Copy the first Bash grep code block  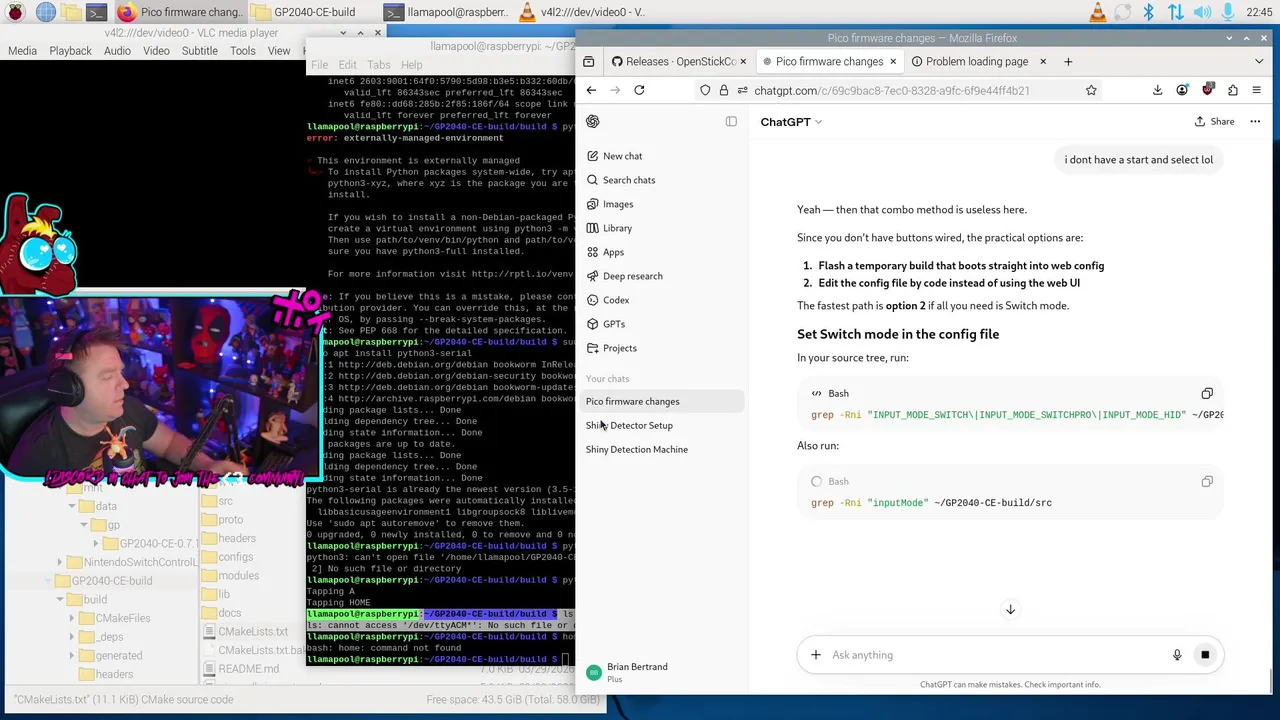[1207, 393]
